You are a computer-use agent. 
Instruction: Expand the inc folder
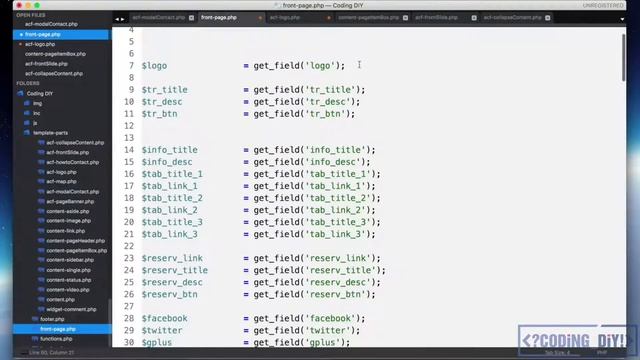click(27, 113)
